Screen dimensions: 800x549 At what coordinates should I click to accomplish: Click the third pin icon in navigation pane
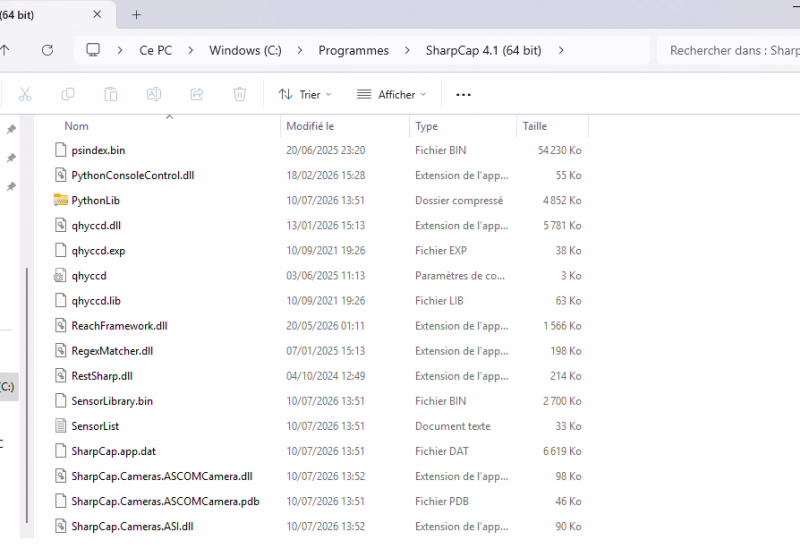coord(11,187)
